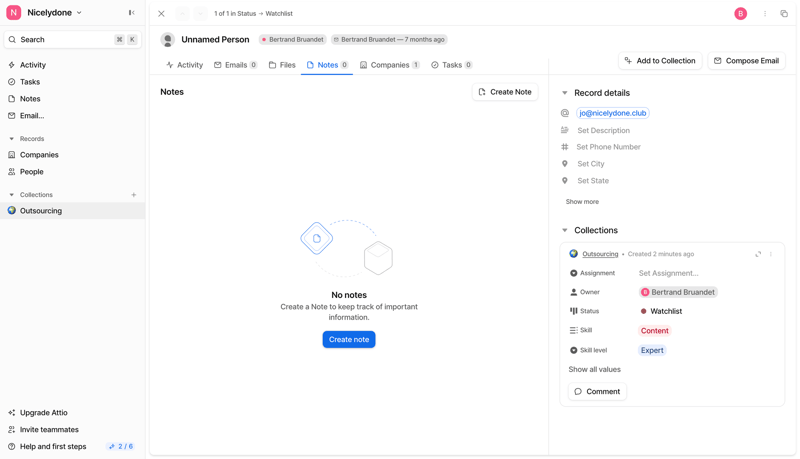
Task: Open the Outsourcing collection link
Action: tap(600, 254)
